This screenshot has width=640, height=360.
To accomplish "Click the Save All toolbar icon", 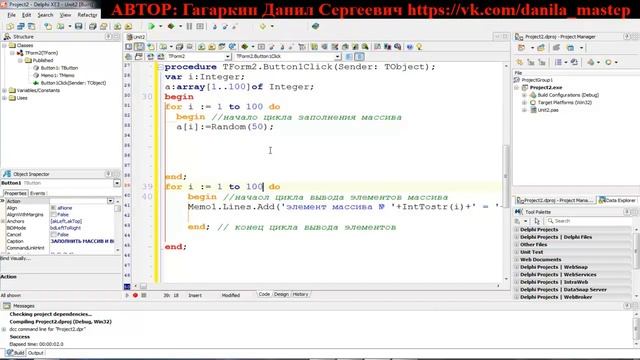I will [93, 27].
